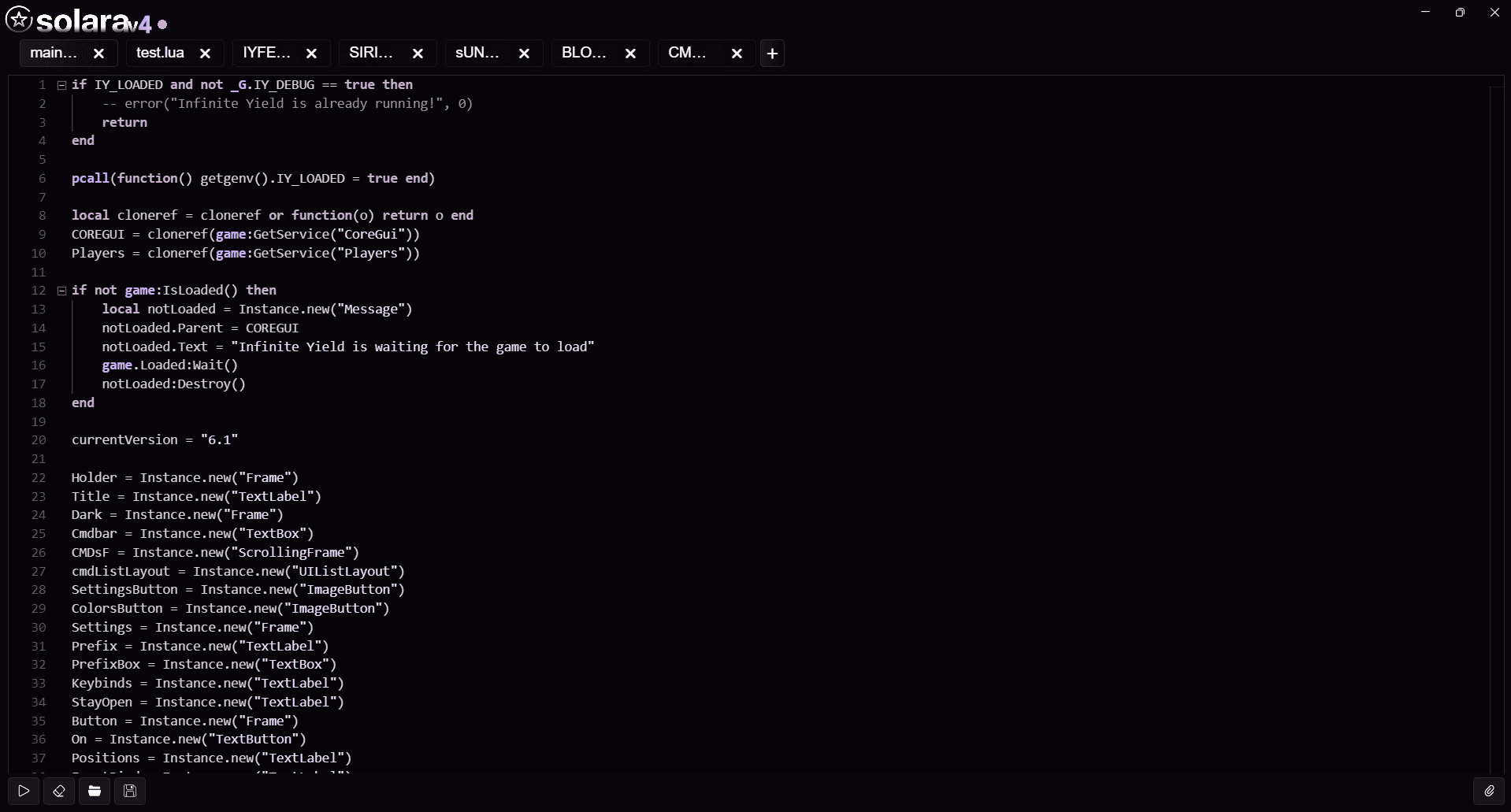Click the line ColorsButton = Instance.new("ImageButton")
Image resolution: width=1511 pixels, height=812 pixels.
click(x=230, y=609)
